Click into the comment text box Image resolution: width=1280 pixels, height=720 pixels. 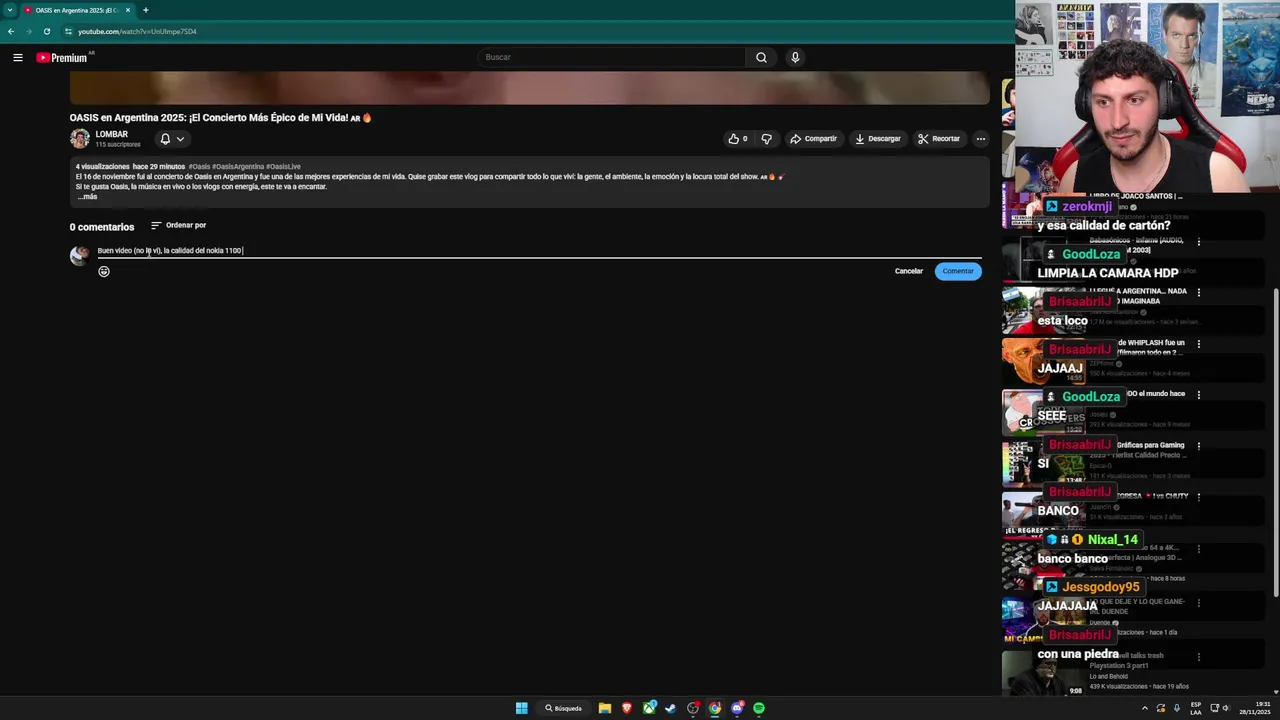(x=539, y=251)
